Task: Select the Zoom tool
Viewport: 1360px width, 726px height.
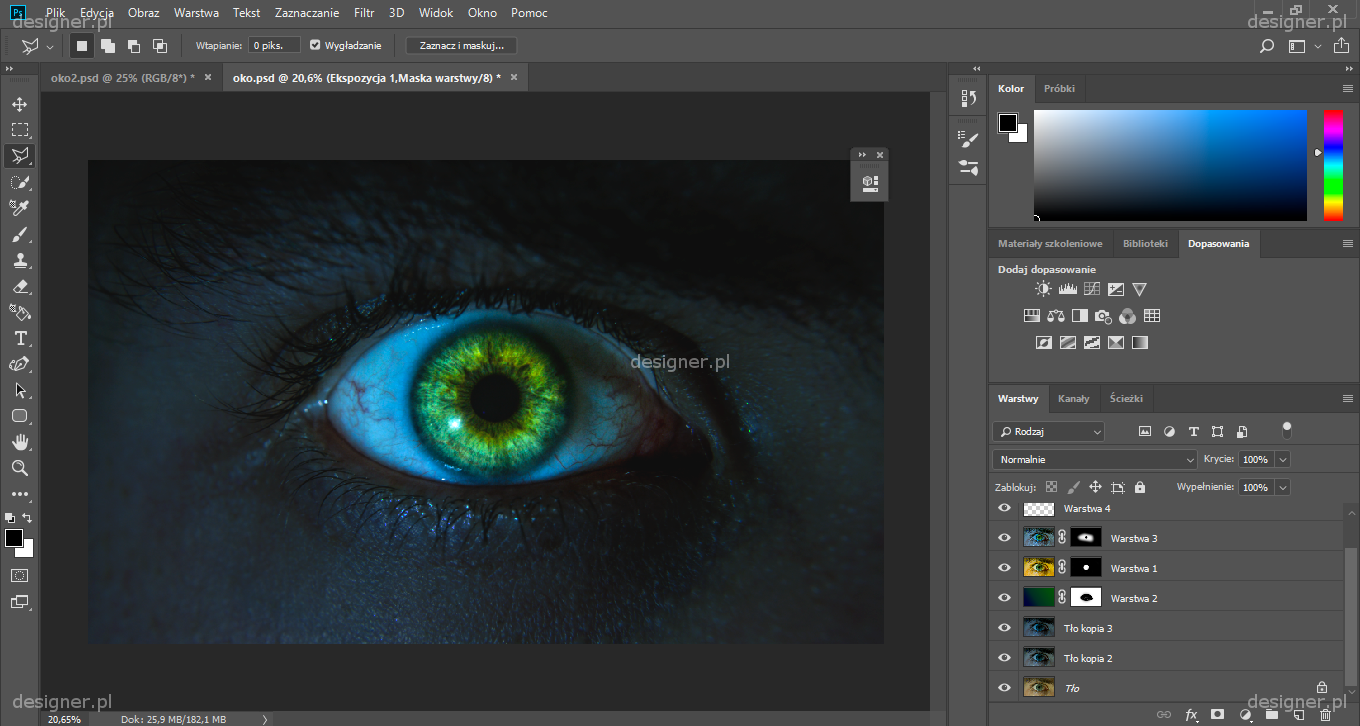Action: click(x=19, y=468)
